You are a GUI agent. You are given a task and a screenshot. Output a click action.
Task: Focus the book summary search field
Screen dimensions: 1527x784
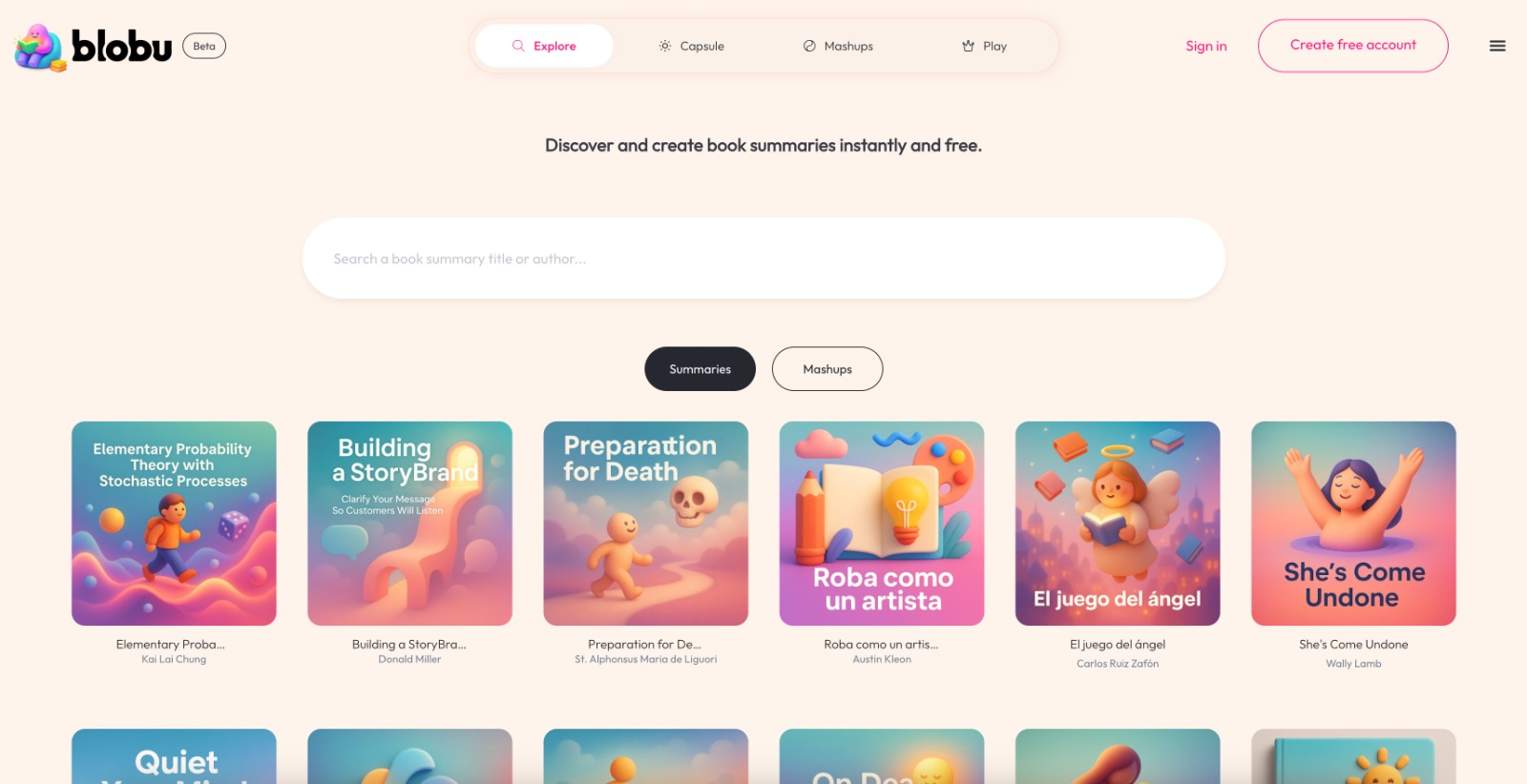click(x=763, y=258)
